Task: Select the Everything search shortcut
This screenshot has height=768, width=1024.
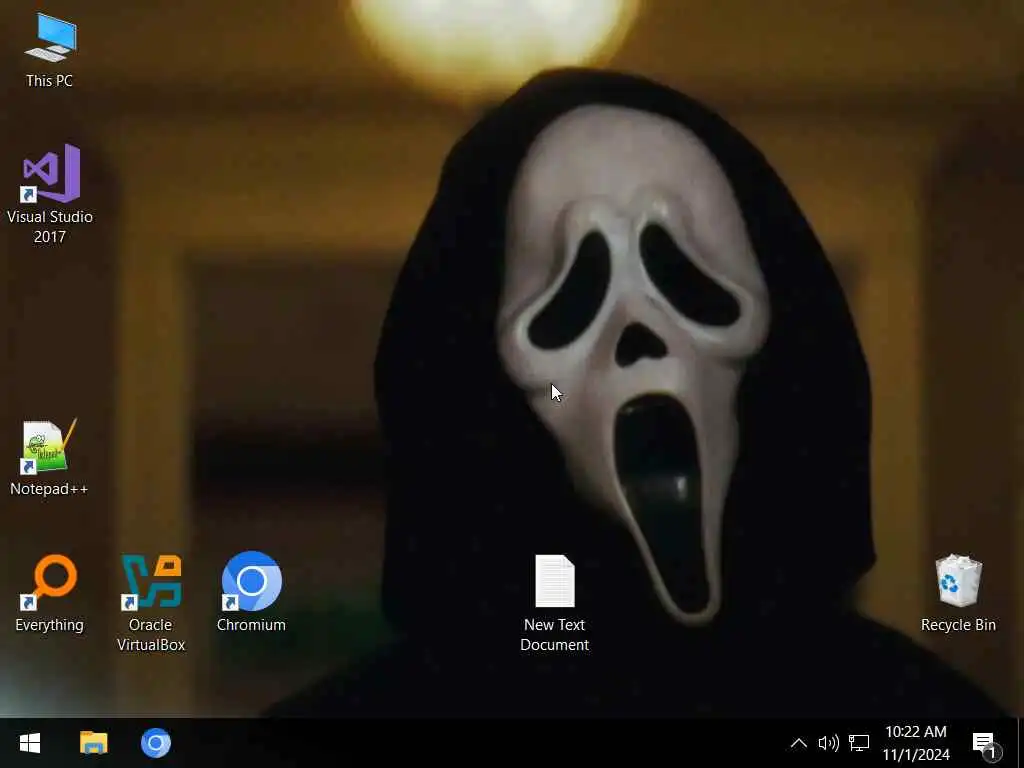Action: pyautogui.click(x=50, y=593)
